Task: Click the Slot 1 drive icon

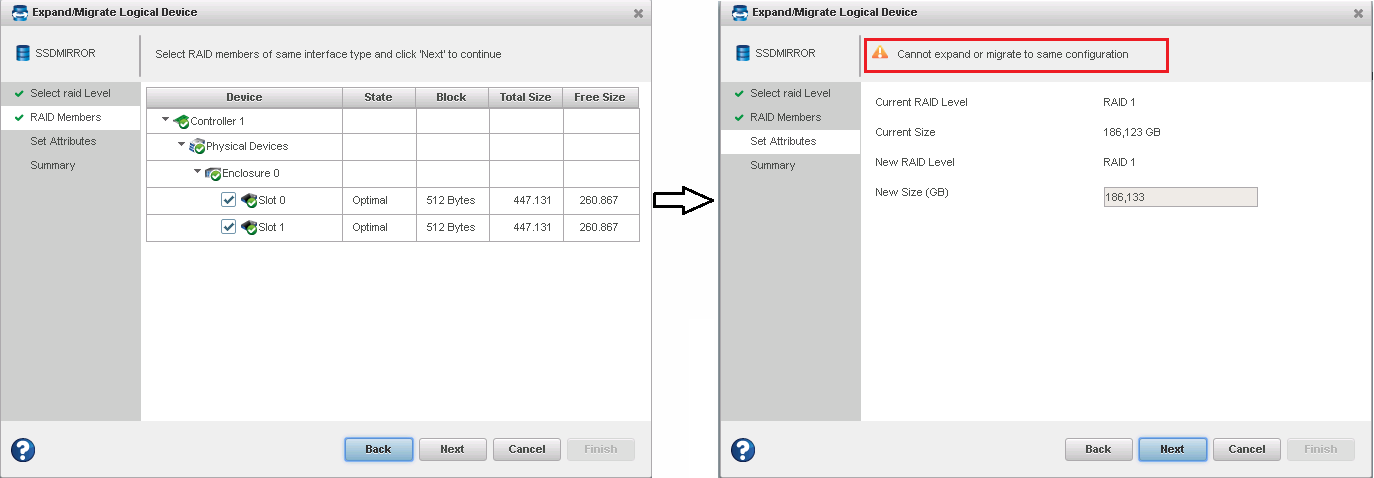Action: [x=249, y=227]
